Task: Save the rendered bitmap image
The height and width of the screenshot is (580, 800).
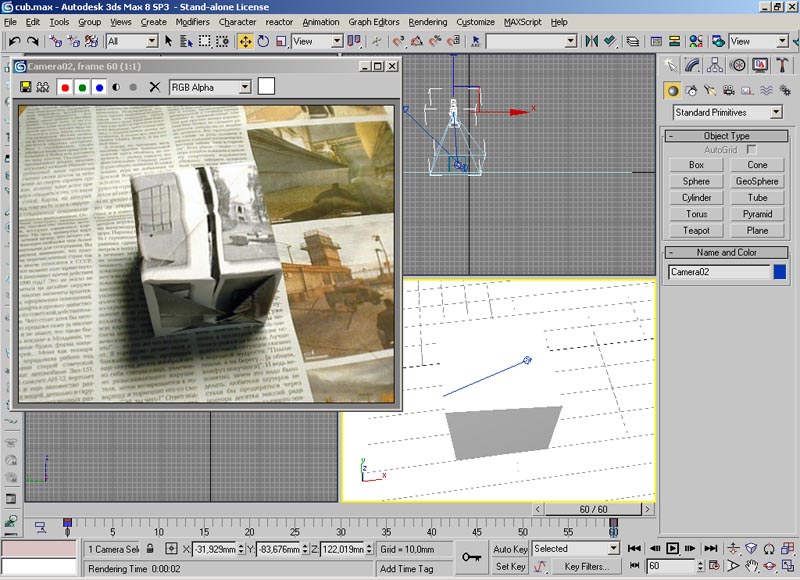Action: pos(26,87)
